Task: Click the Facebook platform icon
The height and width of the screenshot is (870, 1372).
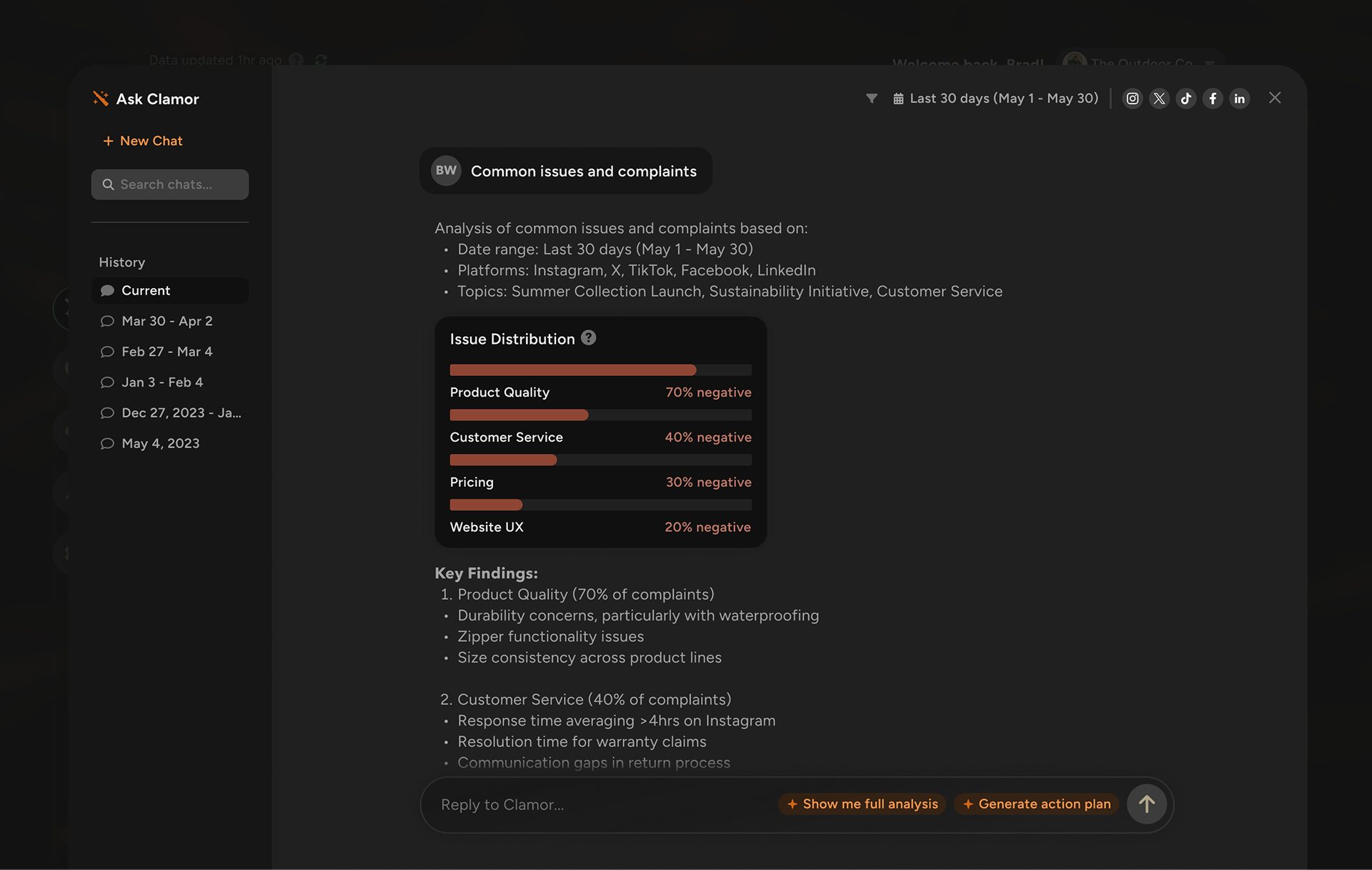Action: pos(1213,99)
